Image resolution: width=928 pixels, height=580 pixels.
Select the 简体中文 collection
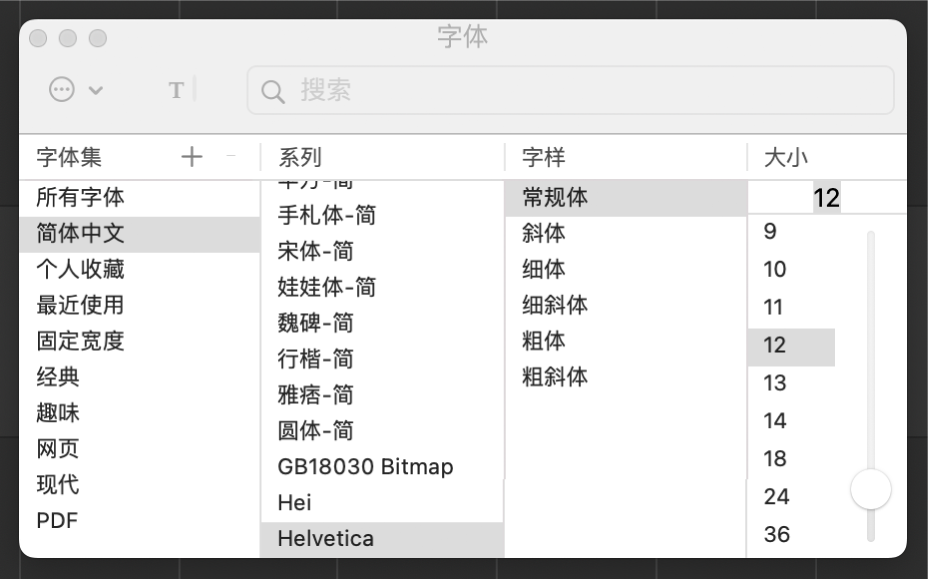coord(77,233)
